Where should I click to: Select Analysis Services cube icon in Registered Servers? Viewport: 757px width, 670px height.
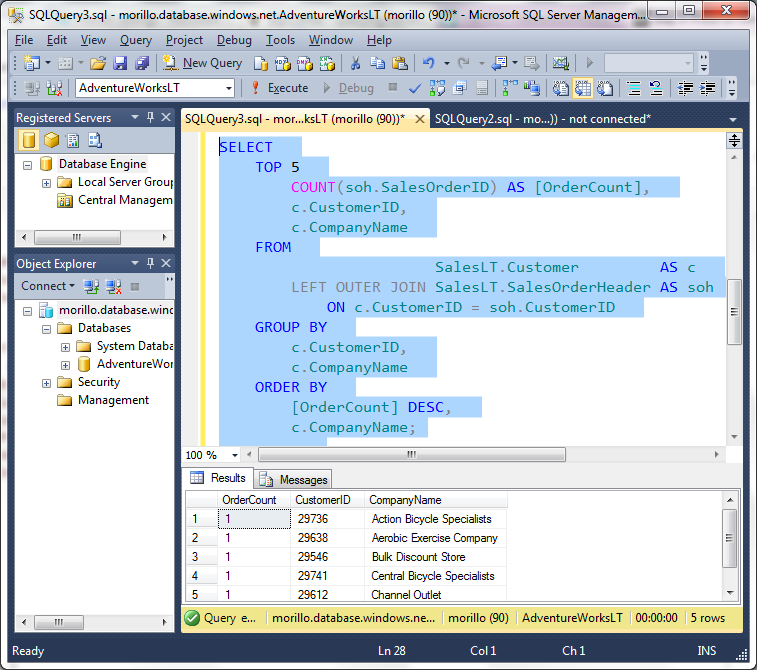(51, 140)
